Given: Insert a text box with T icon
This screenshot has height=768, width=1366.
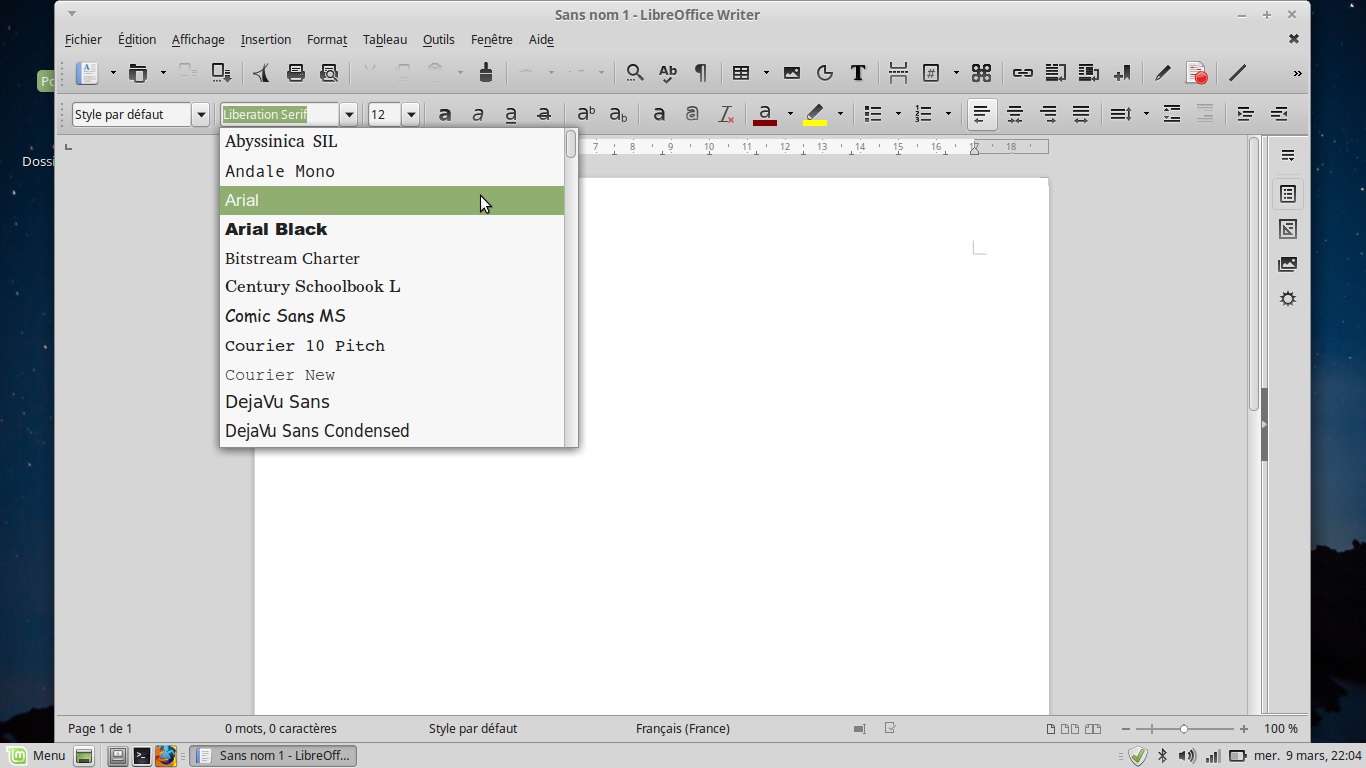Looking at the screenshot, I should click(x=858, y=73).
